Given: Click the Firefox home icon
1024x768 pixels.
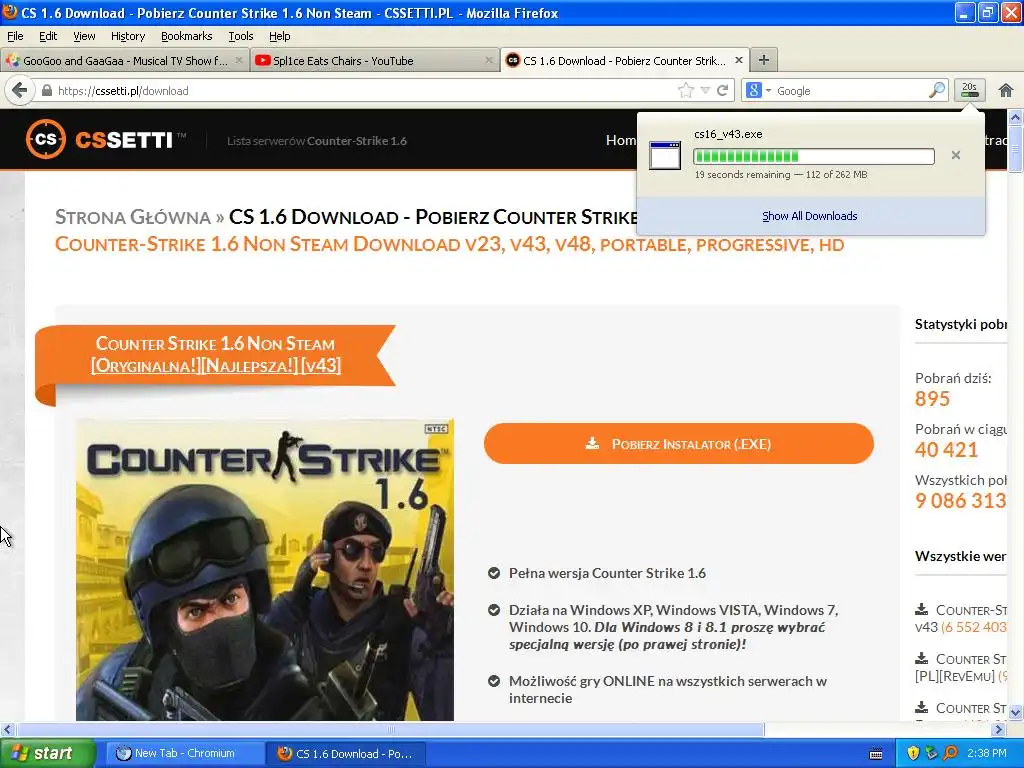Looking at the screenshot, I should coord(1006,90).
